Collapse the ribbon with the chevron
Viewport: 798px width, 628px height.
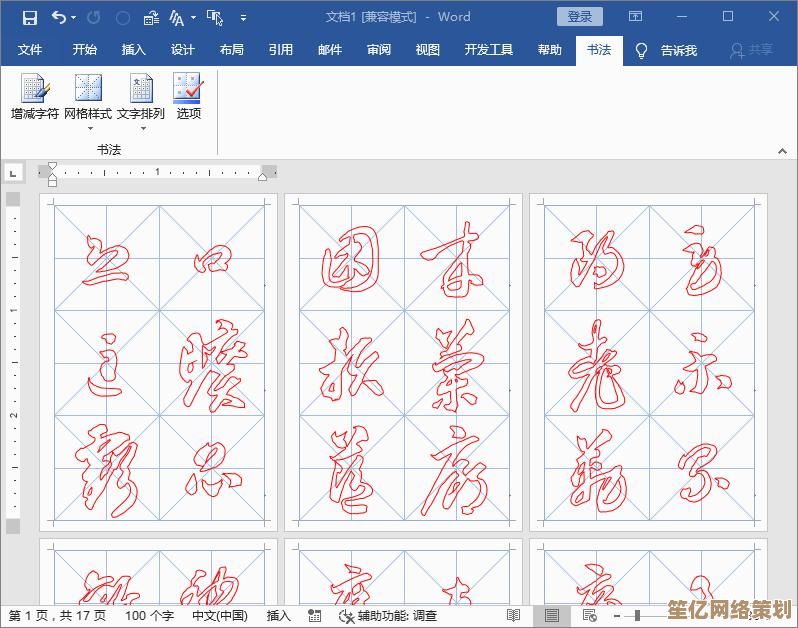[782, 151]
